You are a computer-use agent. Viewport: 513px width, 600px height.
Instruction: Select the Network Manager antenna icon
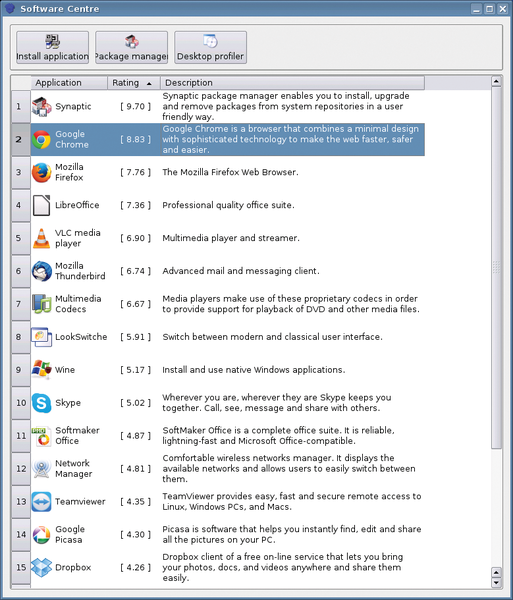[x=41, y=468]
